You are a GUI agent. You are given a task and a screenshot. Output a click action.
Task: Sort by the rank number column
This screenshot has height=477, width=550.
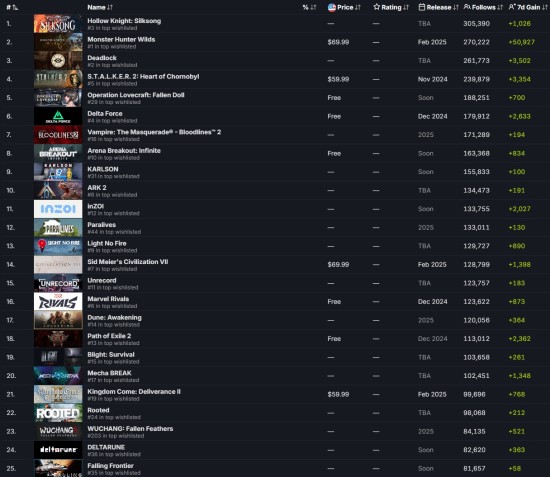point(12,7)
